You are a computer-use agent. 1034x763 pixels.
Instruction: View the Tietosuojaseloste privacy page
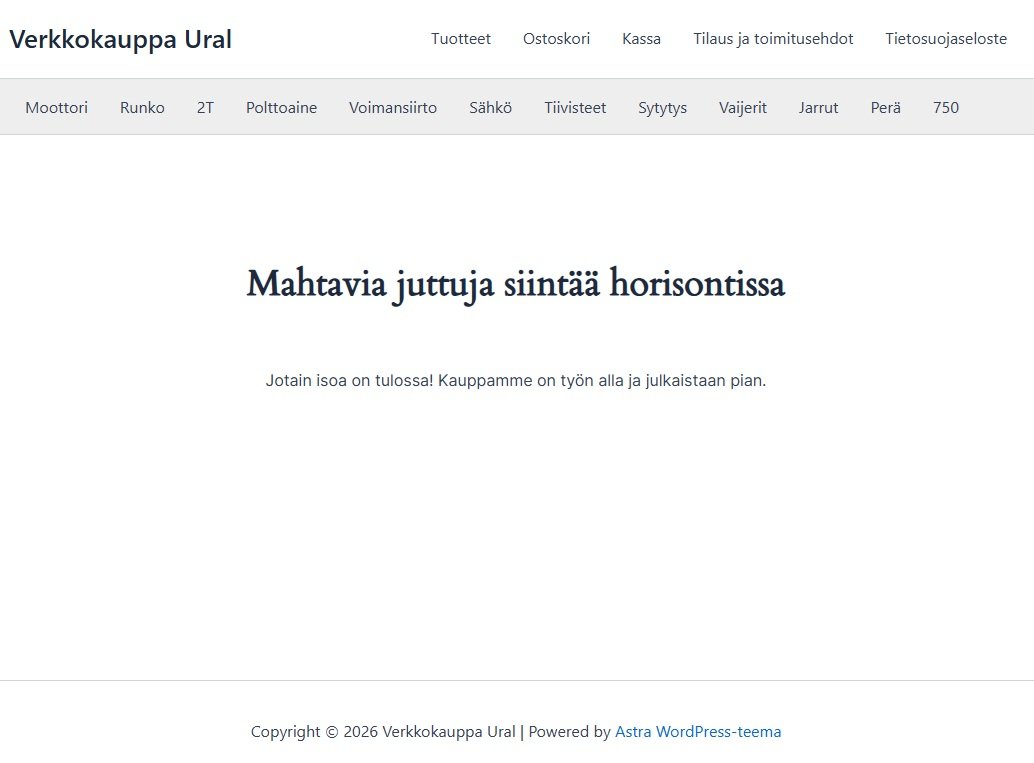946,39
